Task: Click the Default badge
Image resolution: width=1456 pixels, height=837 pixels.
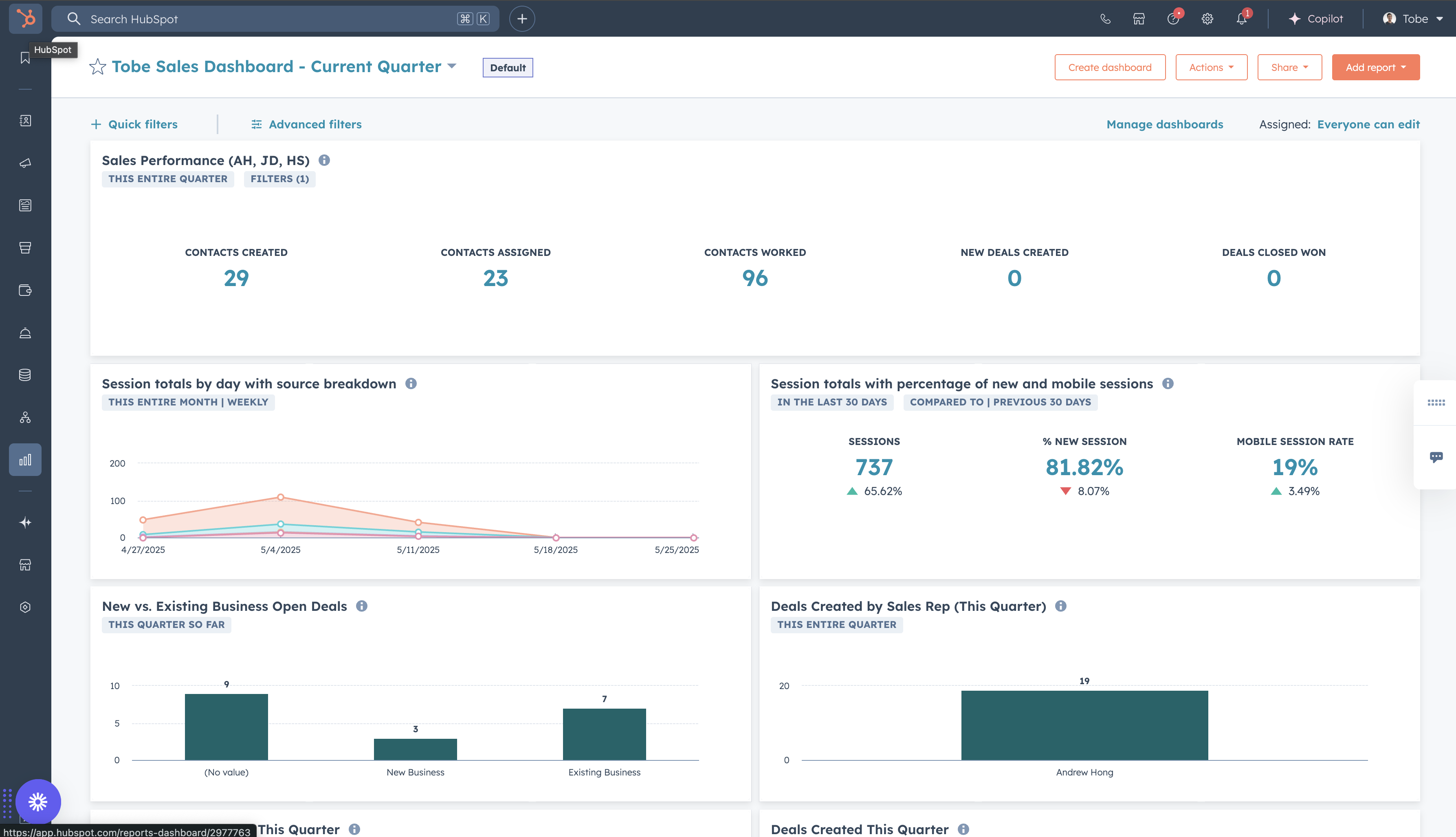Action: 507,67
